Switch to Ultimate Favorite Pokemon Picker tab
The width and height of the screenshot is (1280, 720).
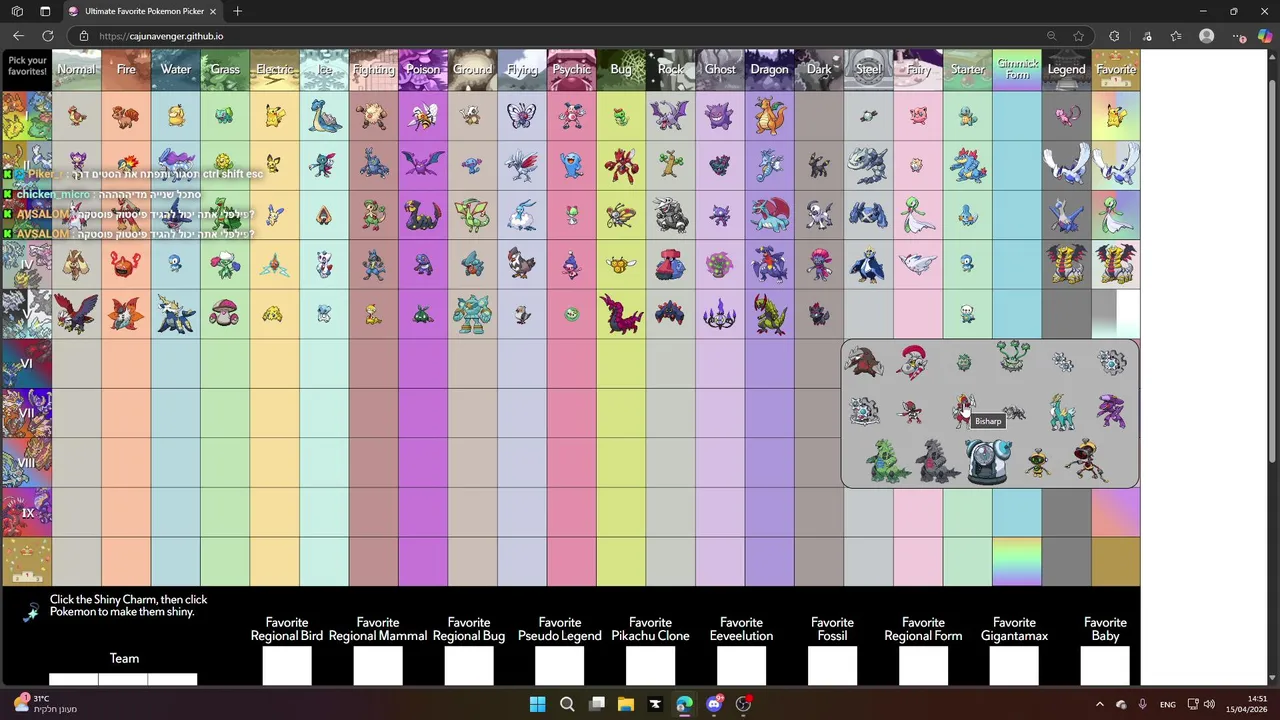143,11
